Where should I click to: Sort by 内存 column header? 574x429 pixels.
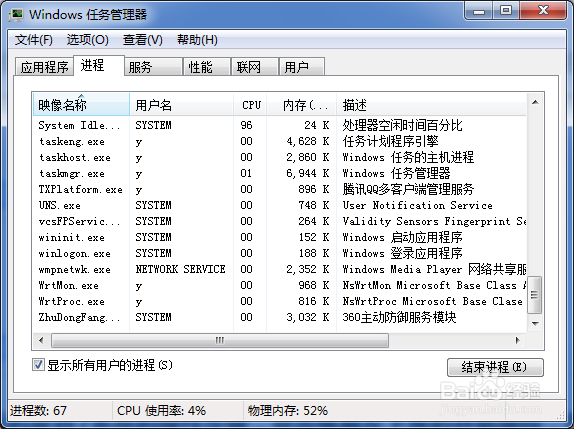(x=301, y=105)
